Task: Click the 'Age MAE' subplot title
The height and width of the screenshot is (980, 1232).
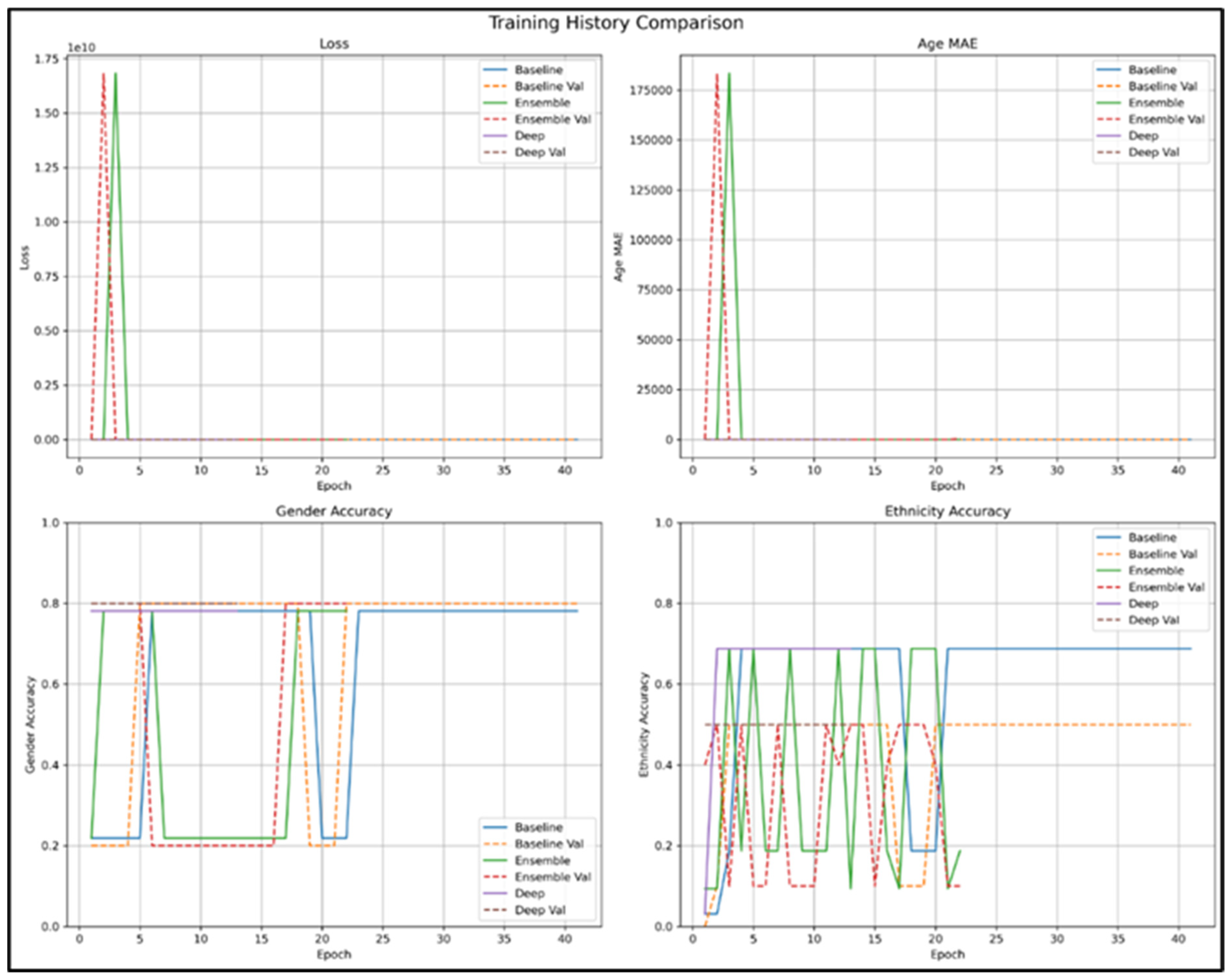Action: click(x=947, y=44)
